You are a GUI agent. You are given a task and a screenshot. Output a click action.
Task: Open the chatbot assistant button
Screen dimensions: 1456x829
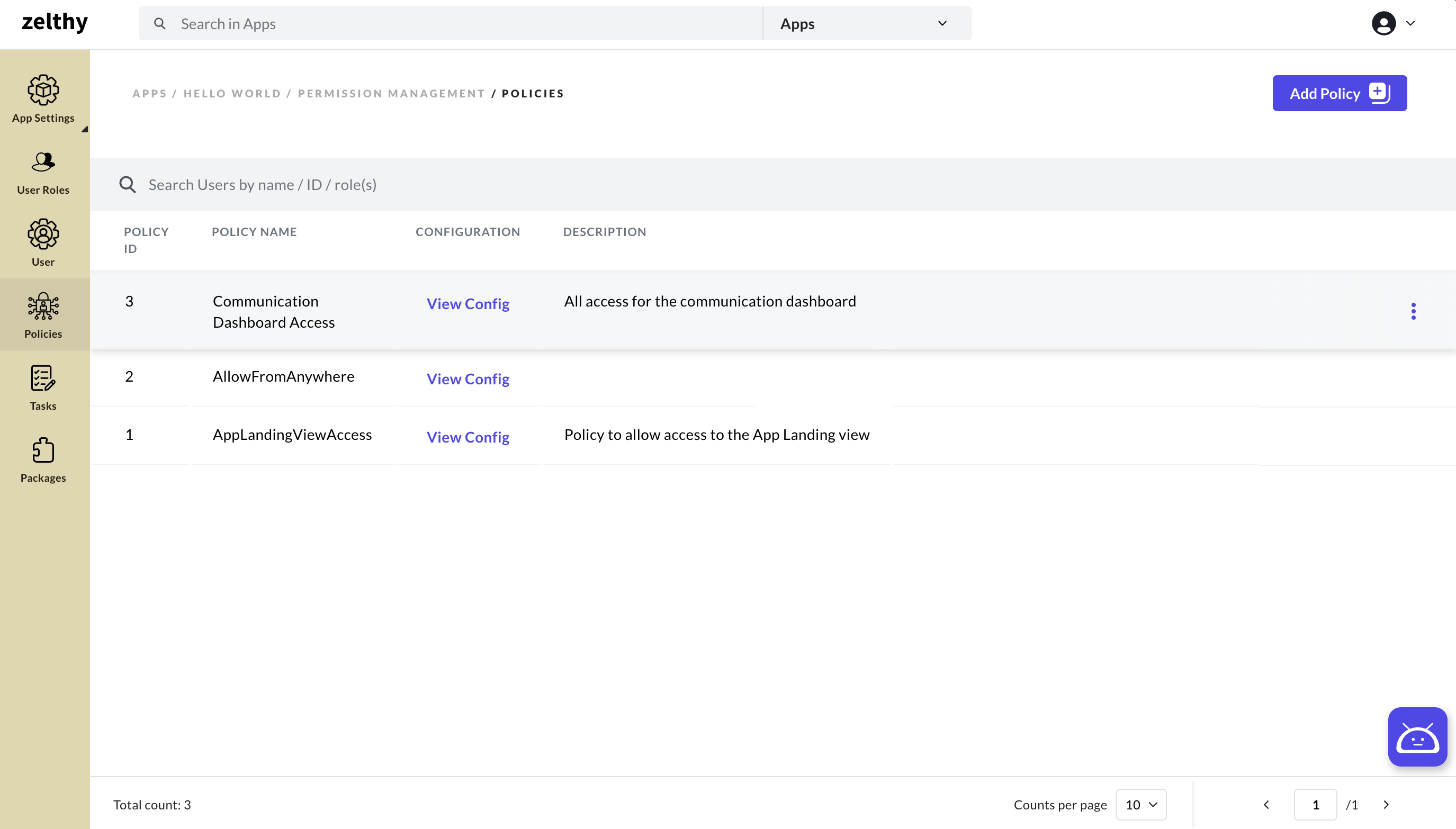1417,737
